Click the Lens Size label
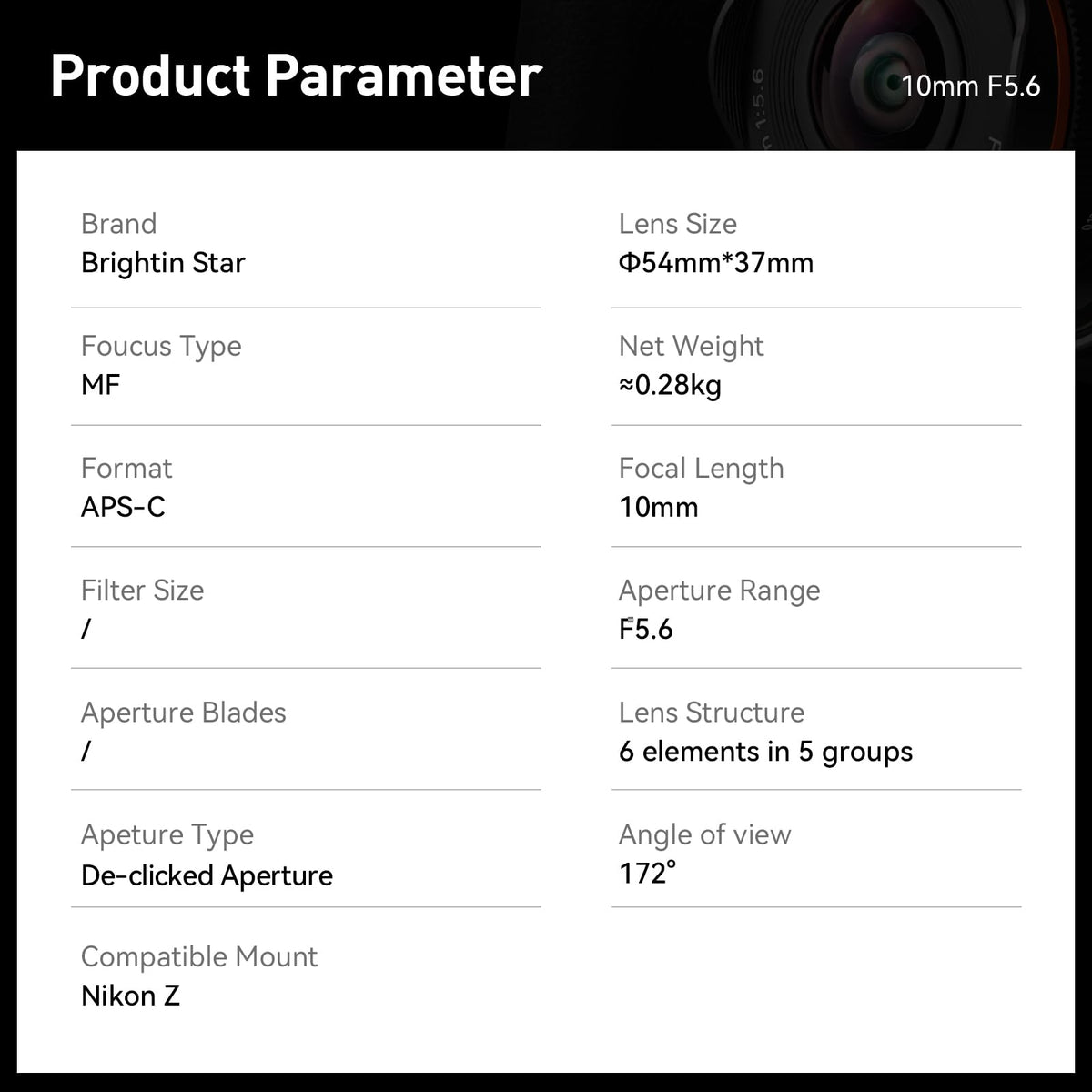The height and width of the screenshot is (1092, 1092). 677,224
